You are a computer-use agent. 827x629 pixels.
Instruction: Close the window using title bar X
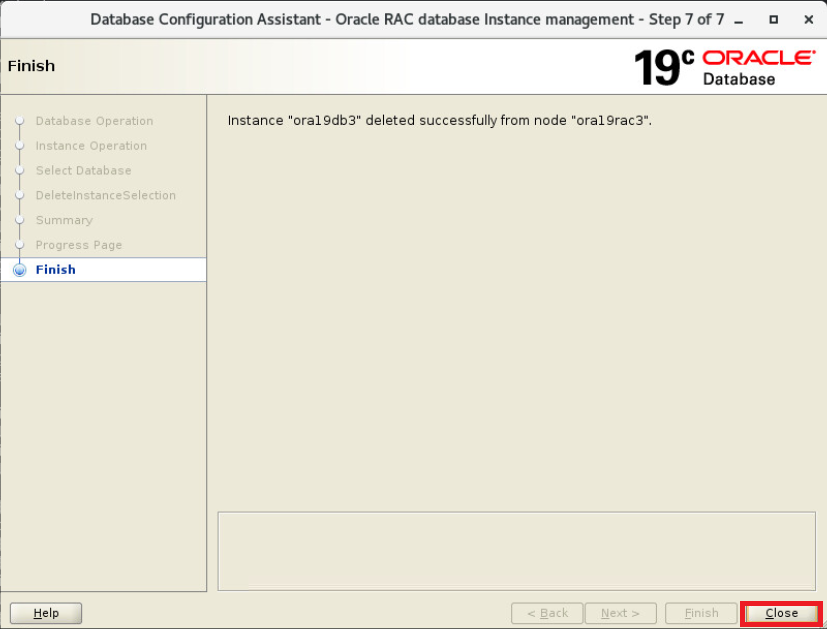(808, 20)
